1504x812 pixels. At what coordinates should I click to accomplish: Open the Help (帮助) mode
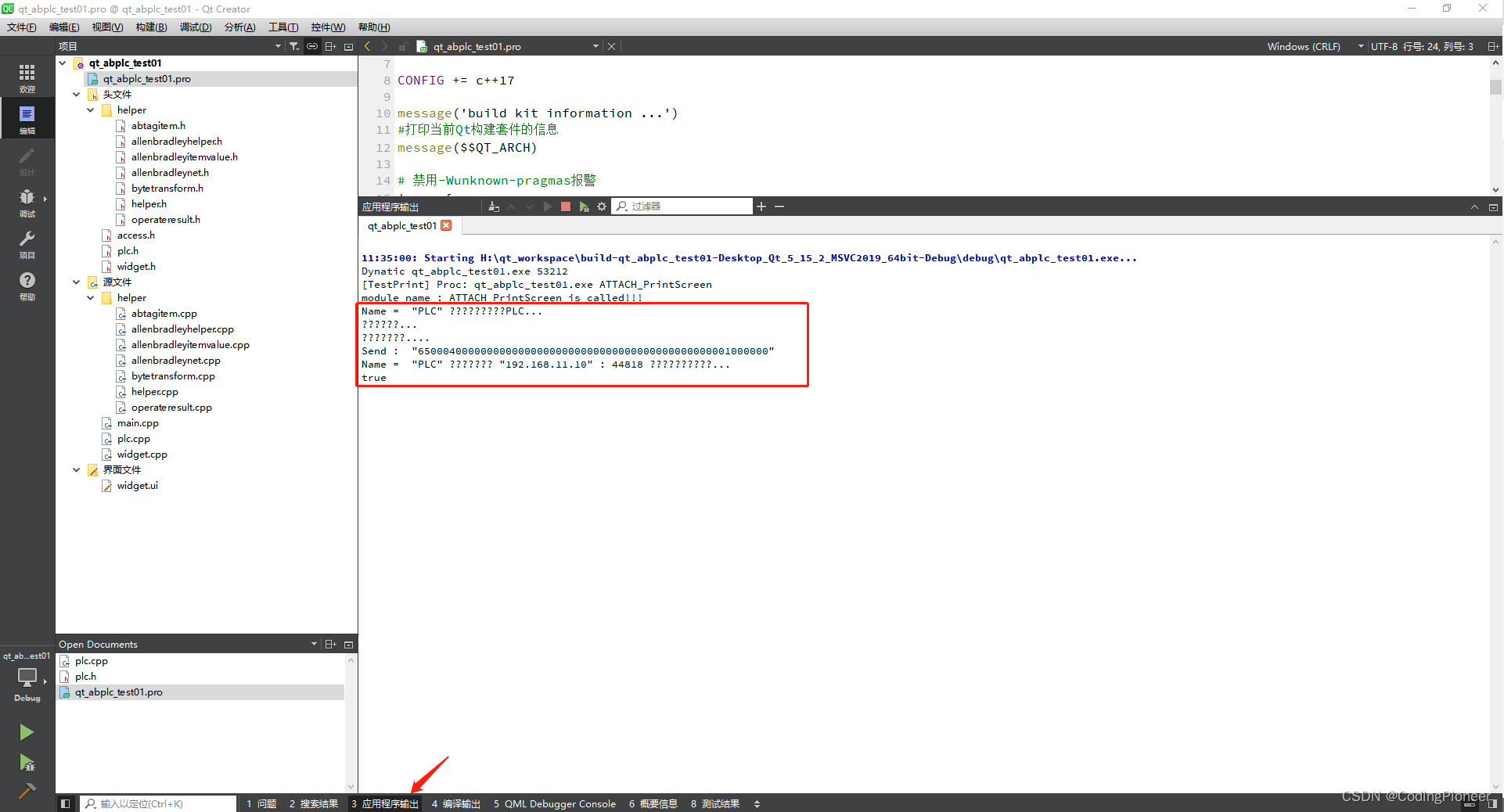pos(27,286)
